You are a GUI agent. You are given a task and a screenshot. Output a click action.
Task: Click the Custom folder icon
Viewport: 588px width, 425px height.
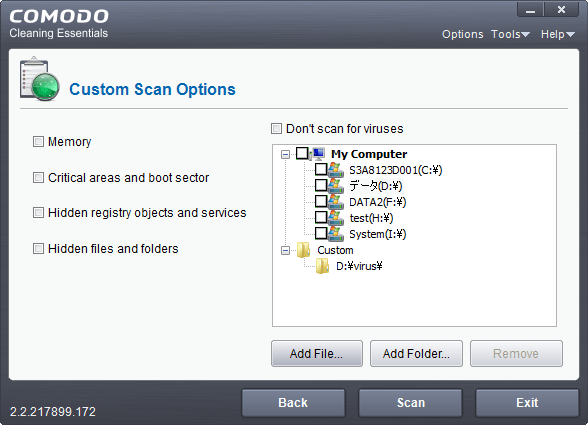click(x=303, y=250)
